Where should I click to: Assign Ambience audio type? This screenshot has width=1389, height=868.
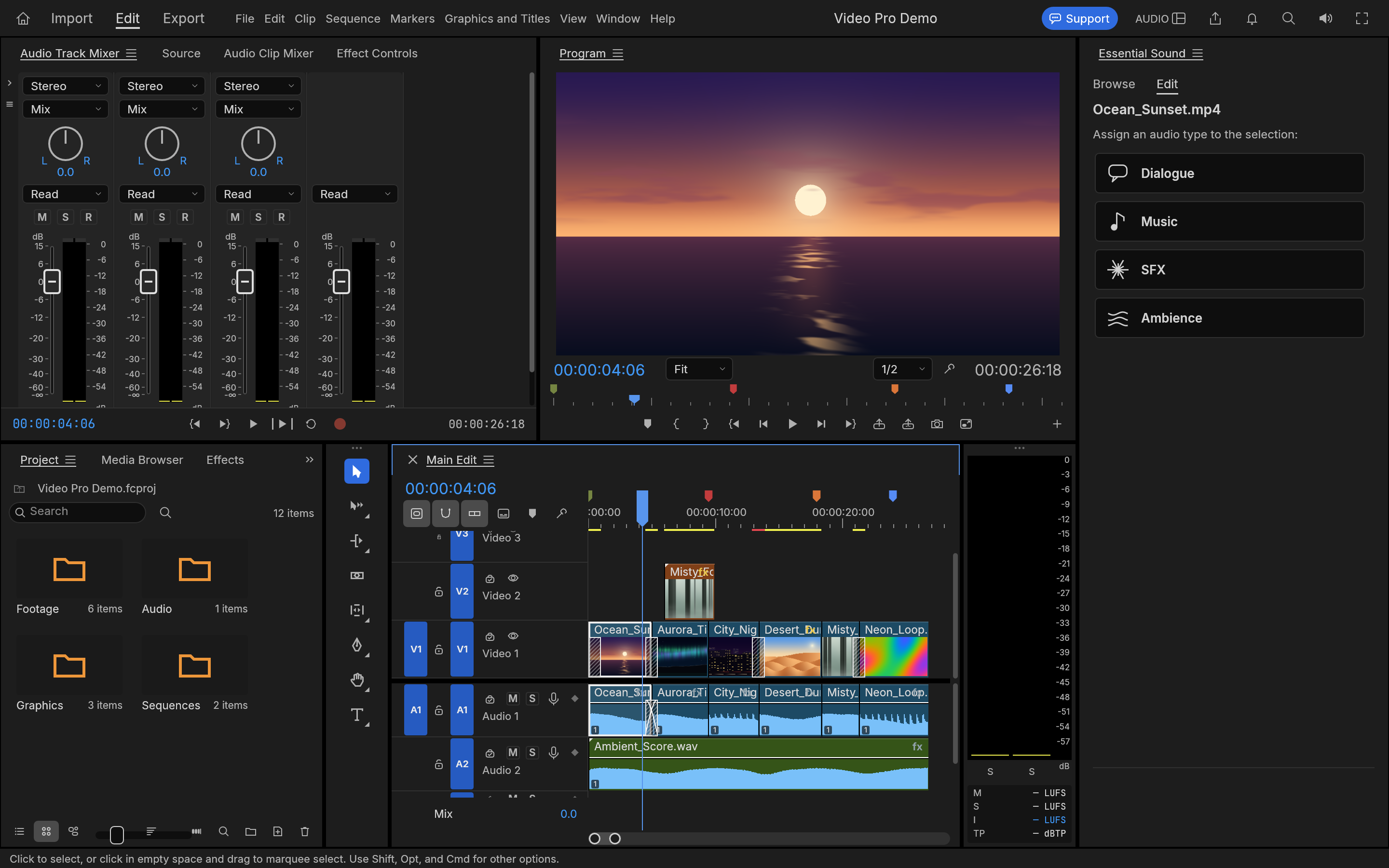pos(1229,317)
